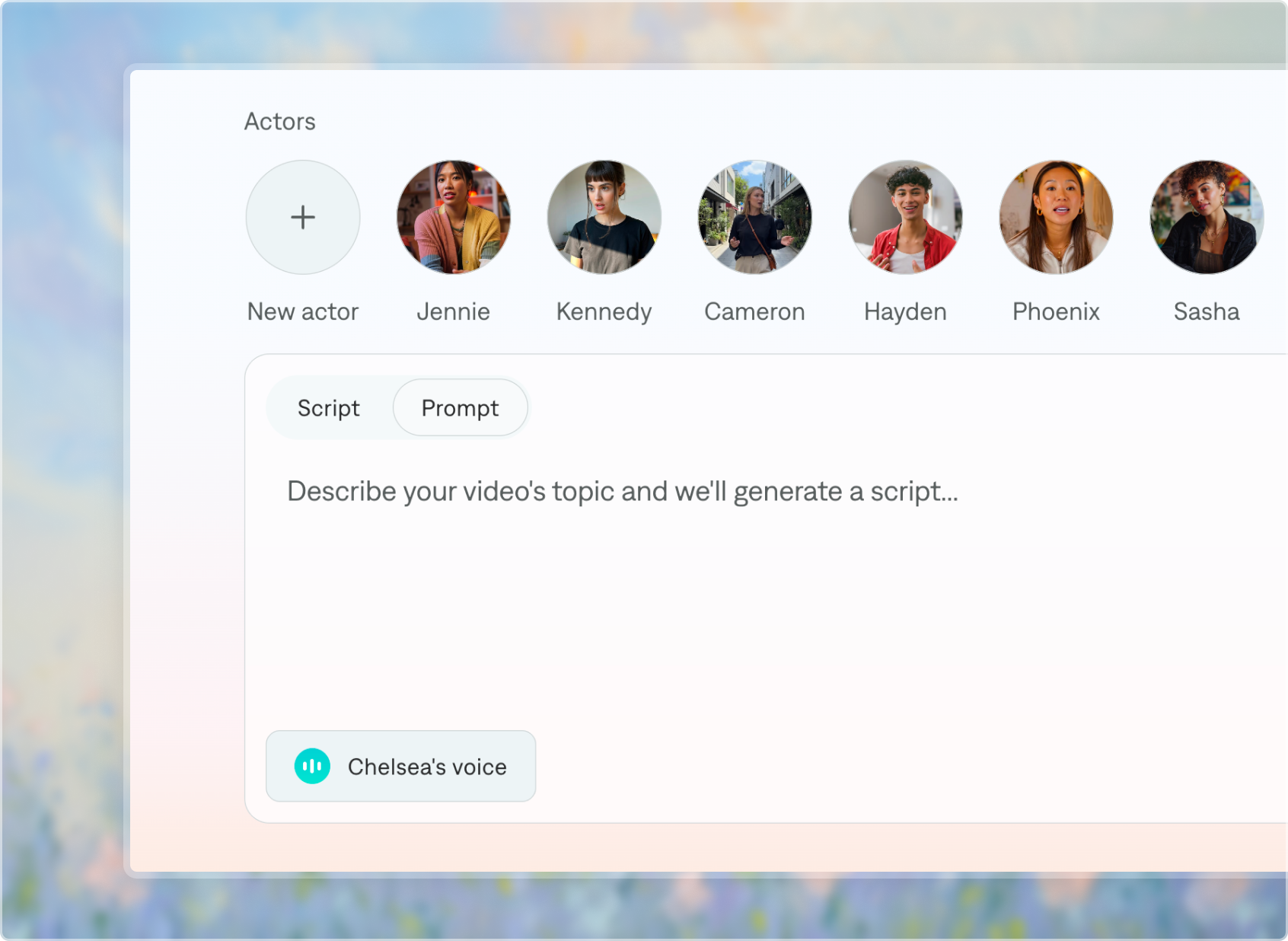The width and height of the screenshot is (1288, 941).
Task: Click the Phoenix name label
Action: 1057,311
